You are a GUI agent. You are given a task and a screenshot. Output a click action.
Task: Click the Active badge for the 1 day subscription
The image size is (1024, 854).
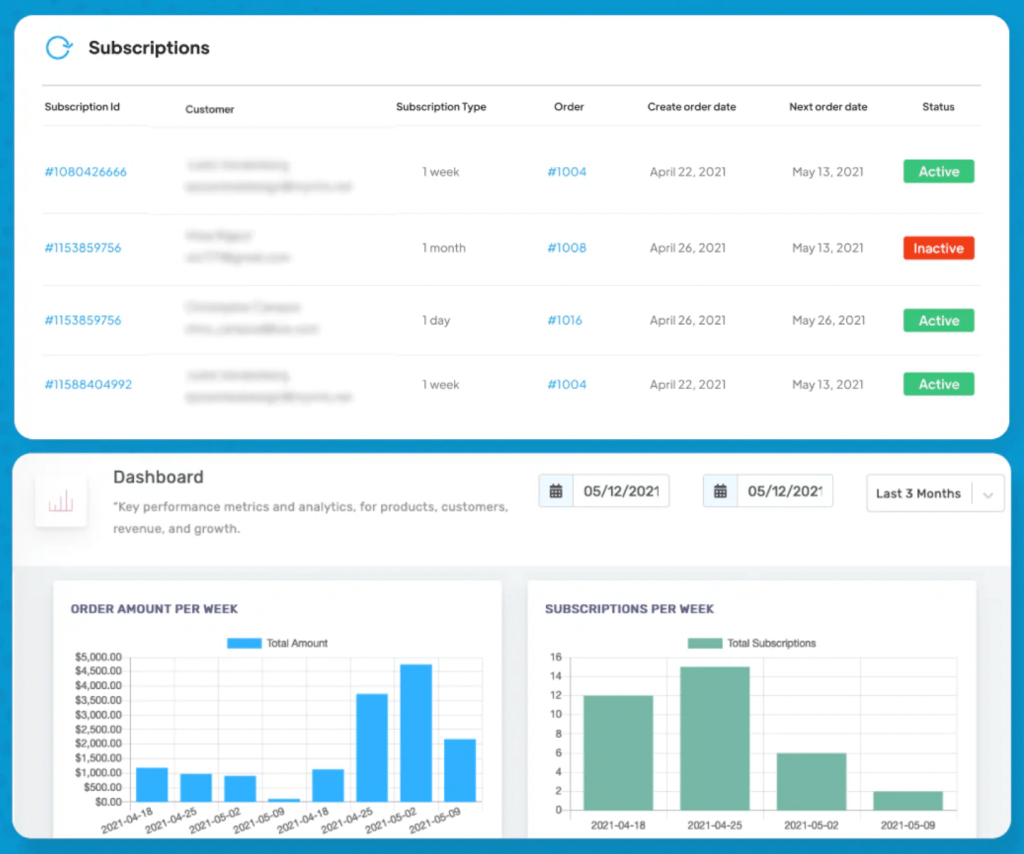click(x=938, y=320)
